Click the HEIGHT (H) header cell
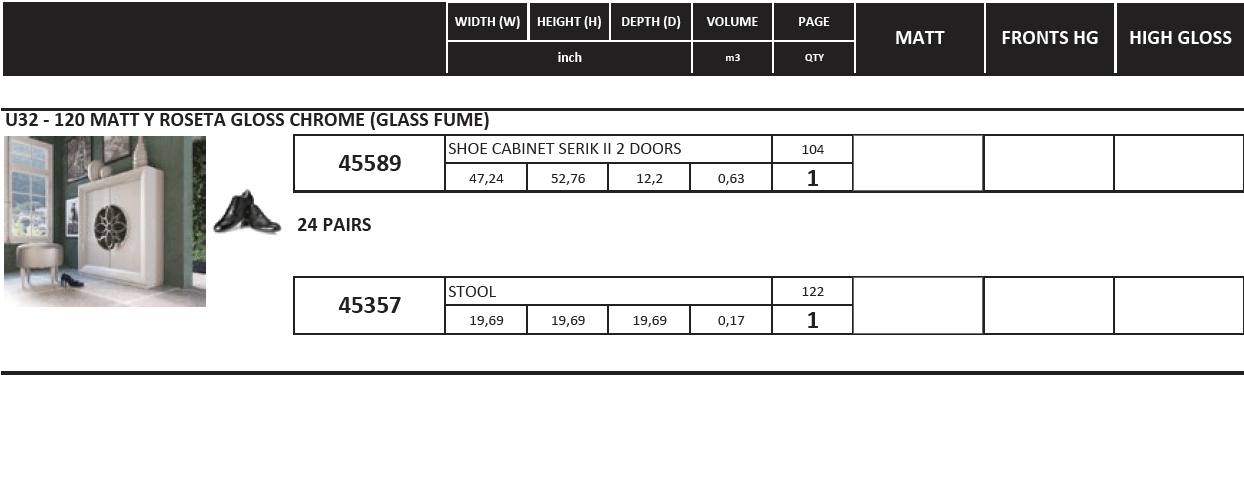The height and width of the screenshot is (480, 1244). point(569,22)
